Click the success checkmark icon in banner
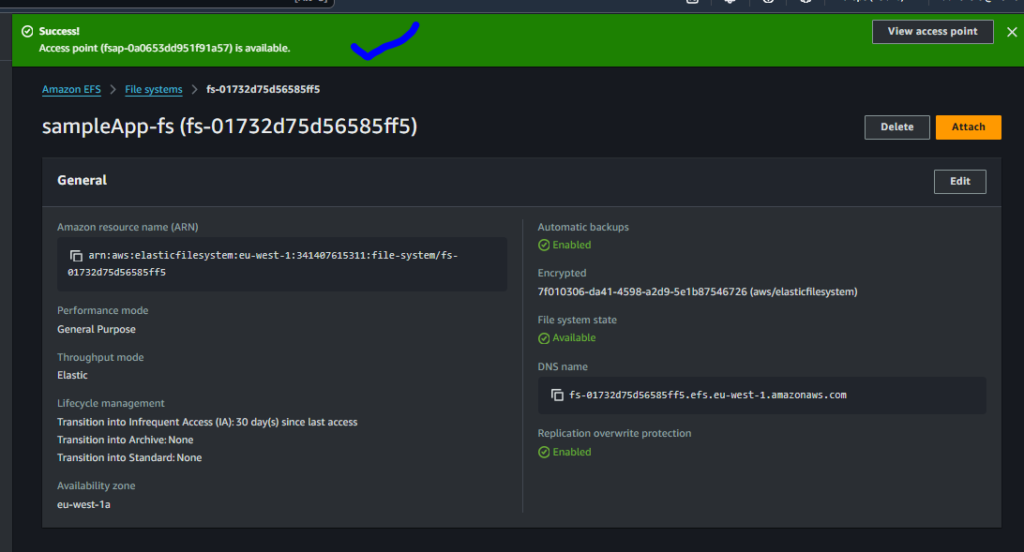Screen dimensions: 1024x552 click(27, 31)
